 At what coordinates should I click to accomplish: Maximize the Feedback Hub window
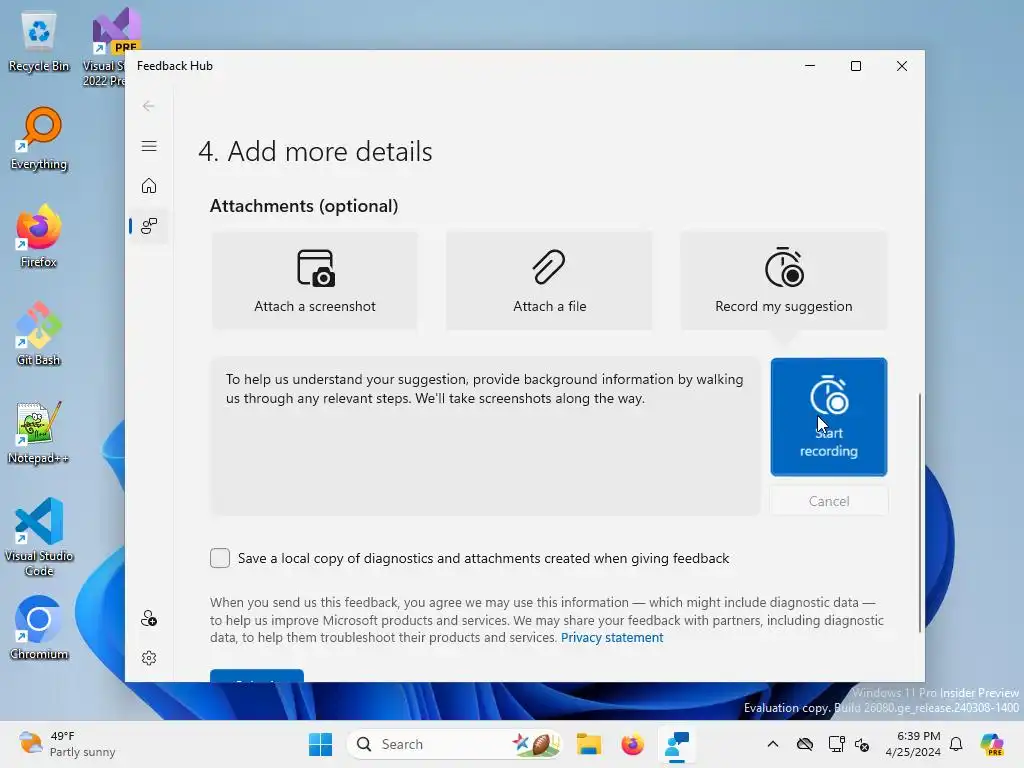coord(856,66)
